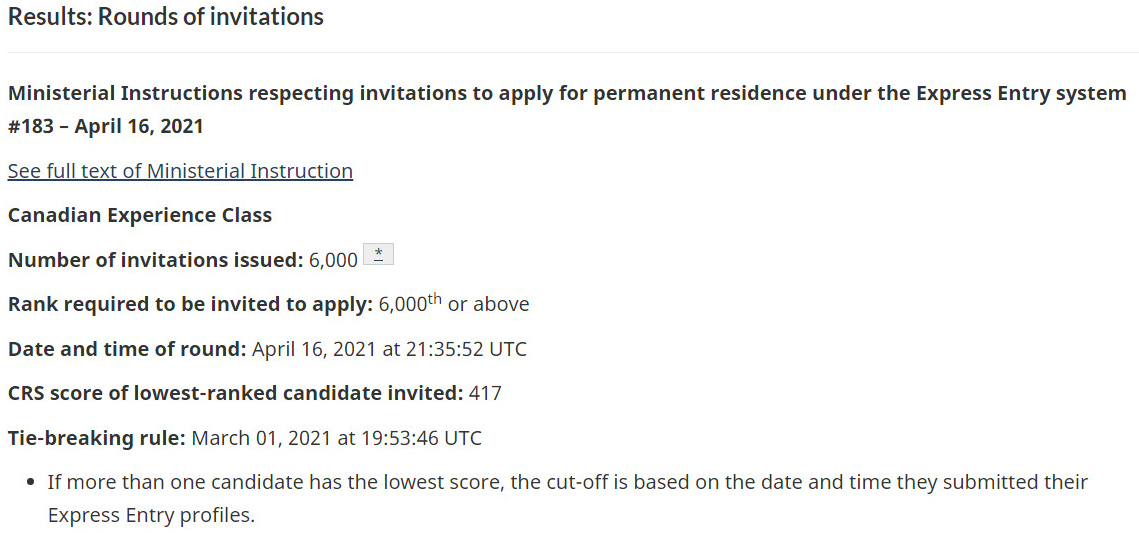Open the full text of Ministerial Instruction link

click(180, 171)
